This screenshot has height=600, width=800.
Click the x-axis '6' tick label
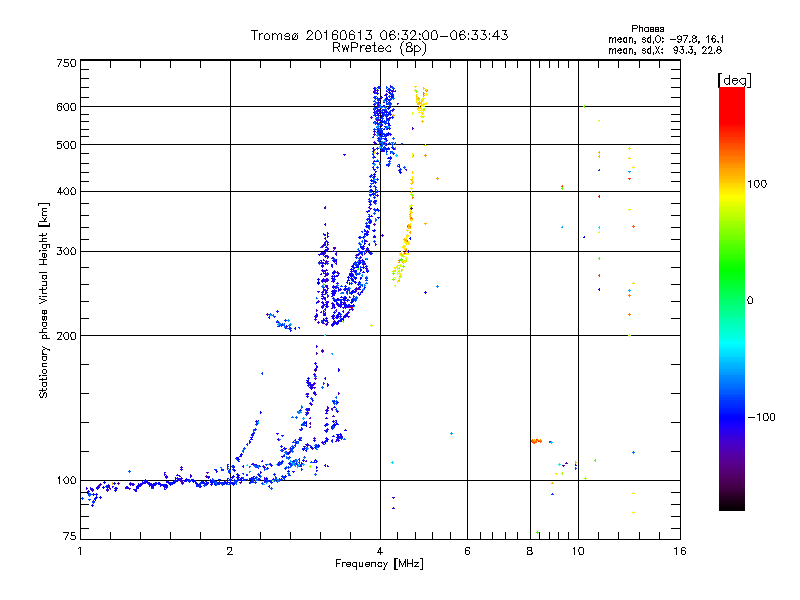point(467,551)
